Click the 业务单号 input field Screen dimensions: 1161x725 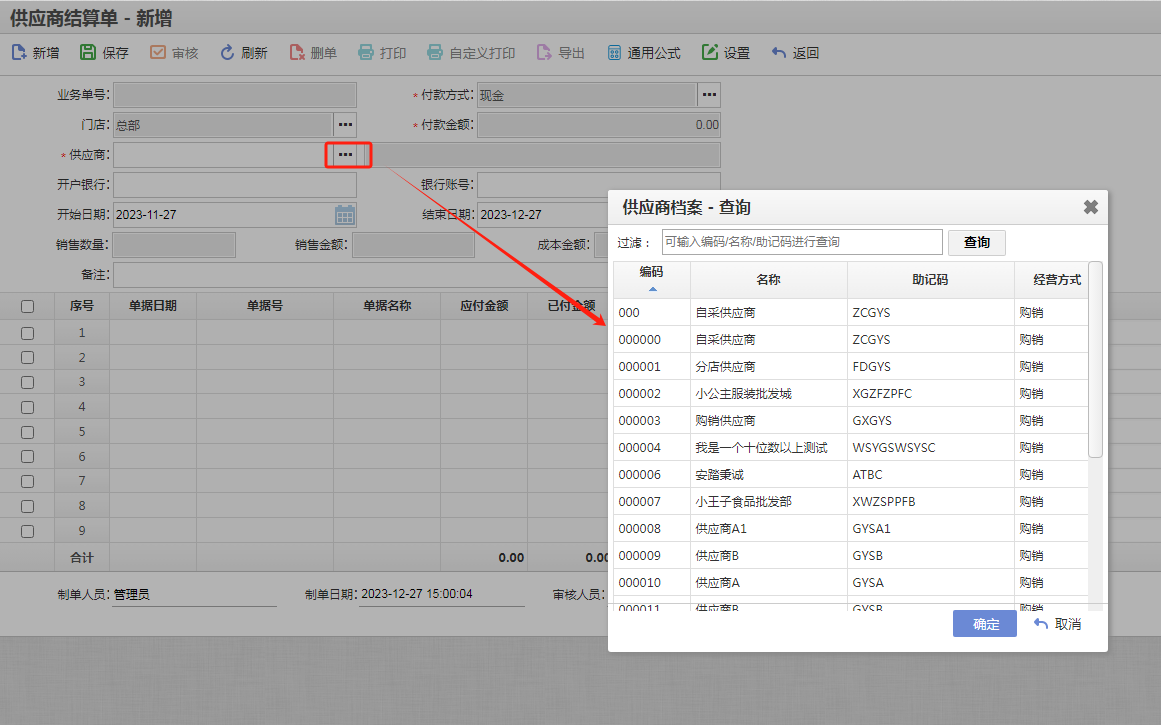[235, 95]
